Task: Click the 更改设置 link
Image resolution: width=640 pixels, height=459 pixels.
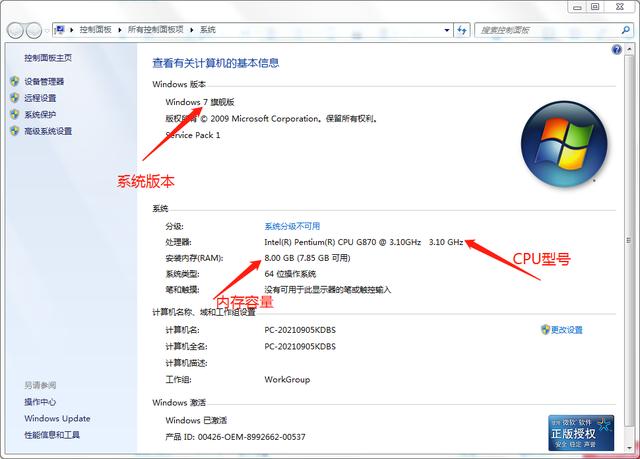Action: (x=567, y=330)
